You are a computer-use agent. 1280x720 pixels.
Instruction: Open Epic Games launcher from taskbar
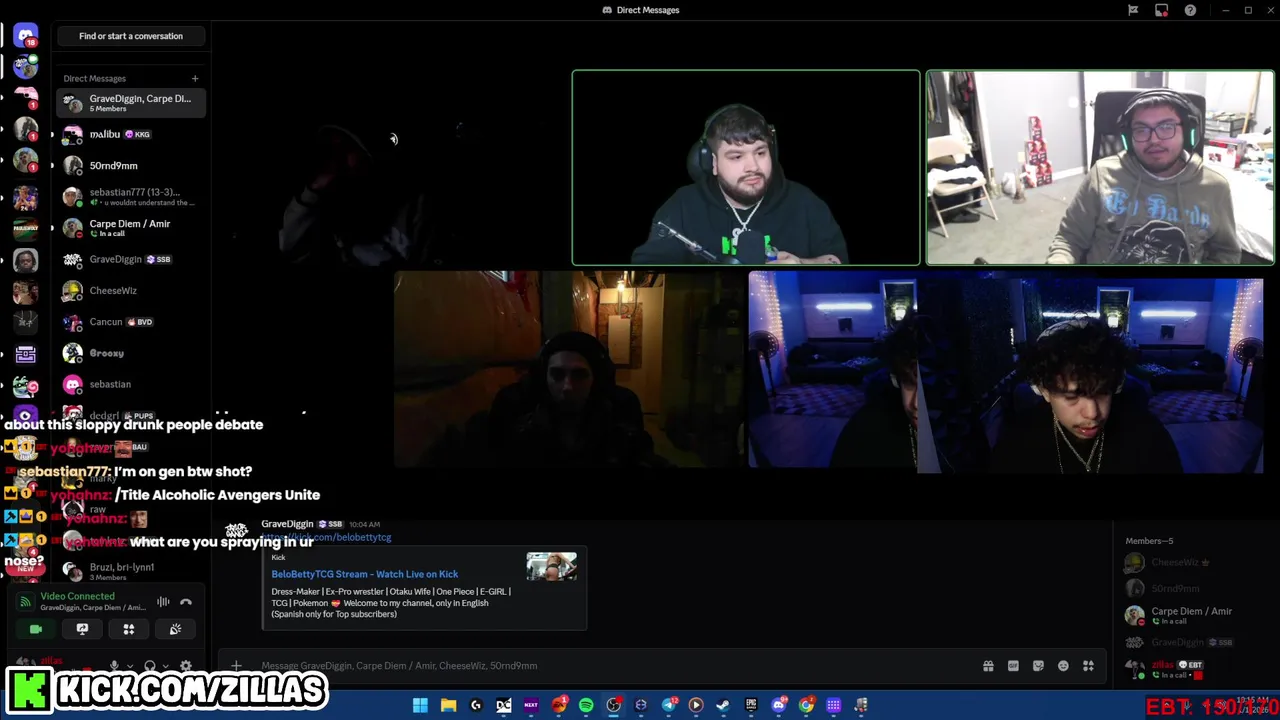click(751, 705)
